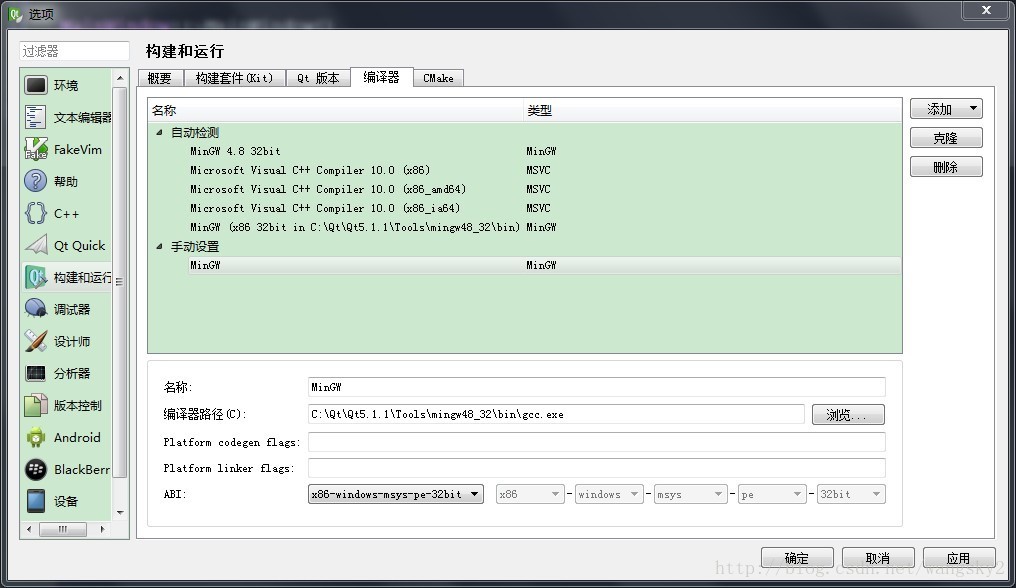1016x588 pixels.
Task: Select the FakeVim settings icon
Action: click(36, 149)
